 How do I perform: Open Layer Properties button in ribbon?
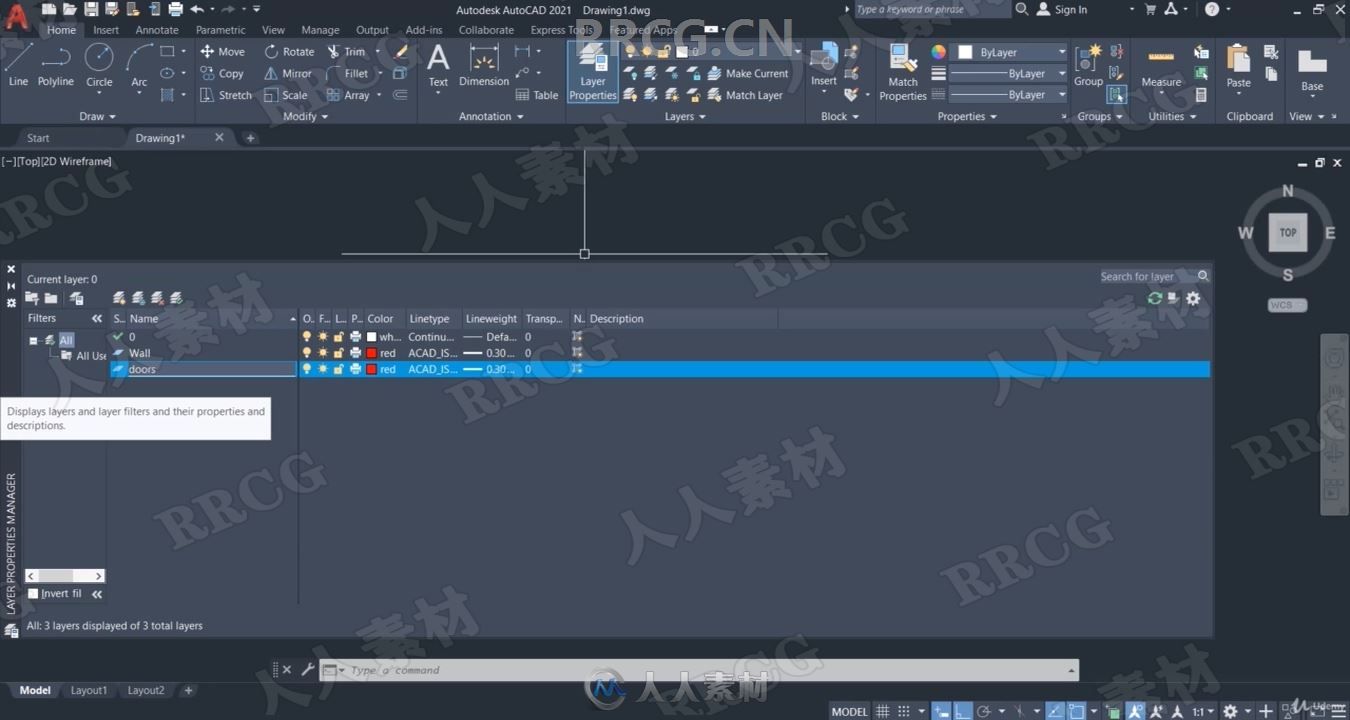[x=593, y=72]
